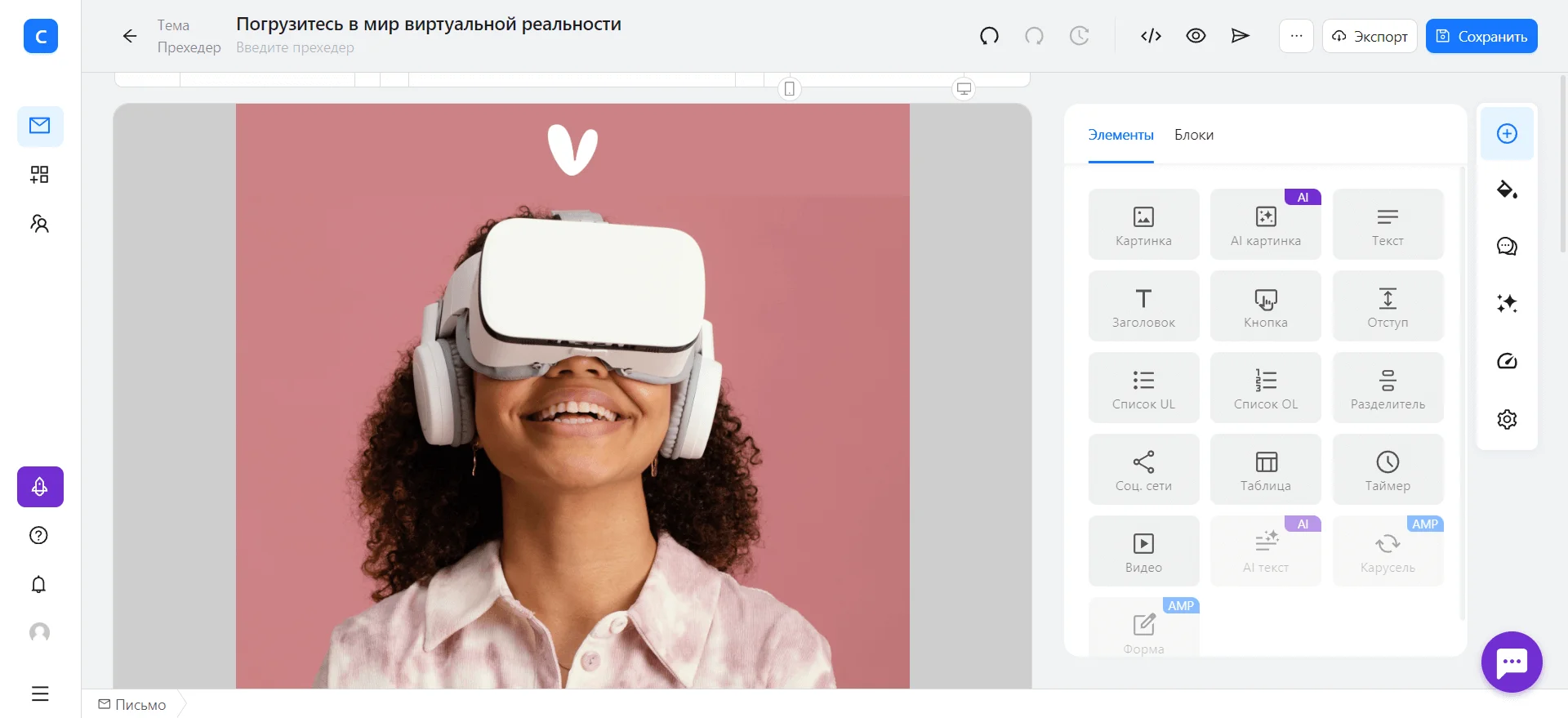Image resolution: width=1568 pixels, height=718 pixels.
Task: Open the Блоки tab
Action: coord(1193,135)
